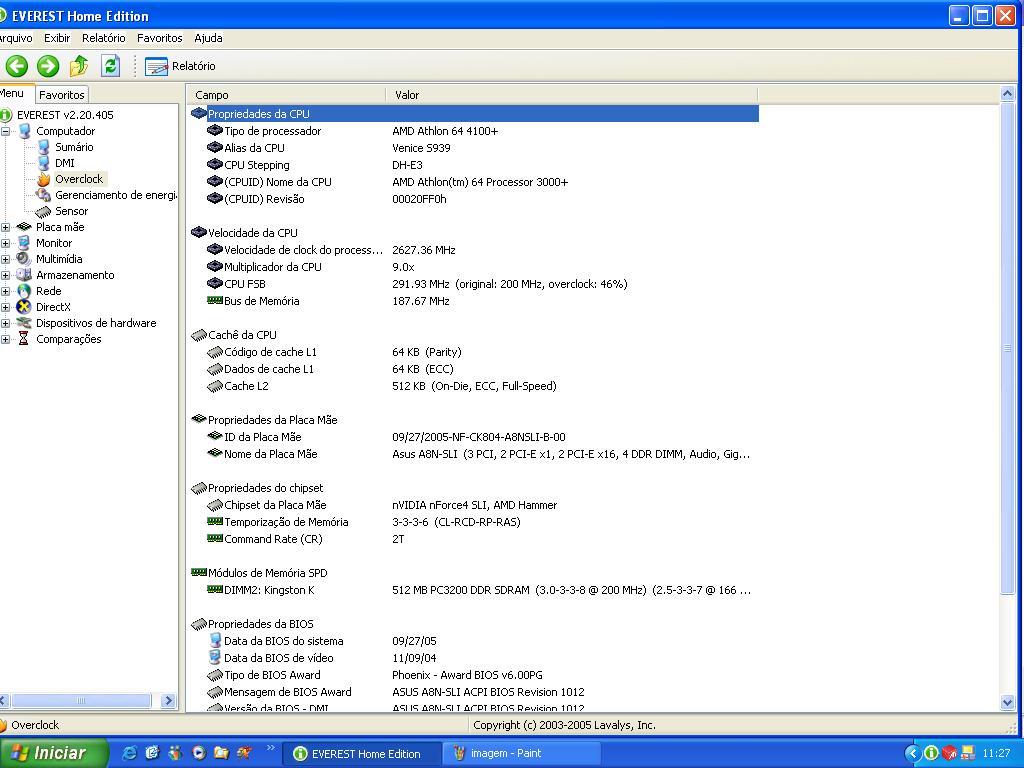Click the DIMM2: Kingston K memory icon

215,589
